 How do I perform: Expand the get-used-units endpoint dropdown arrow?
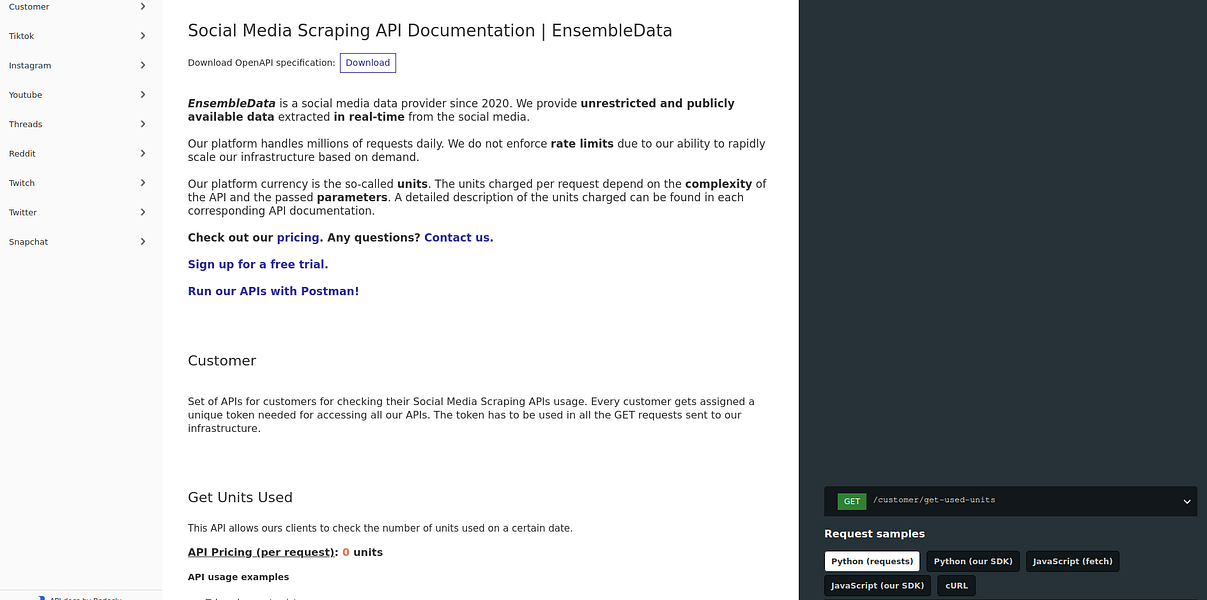(x=1187, y=501)
